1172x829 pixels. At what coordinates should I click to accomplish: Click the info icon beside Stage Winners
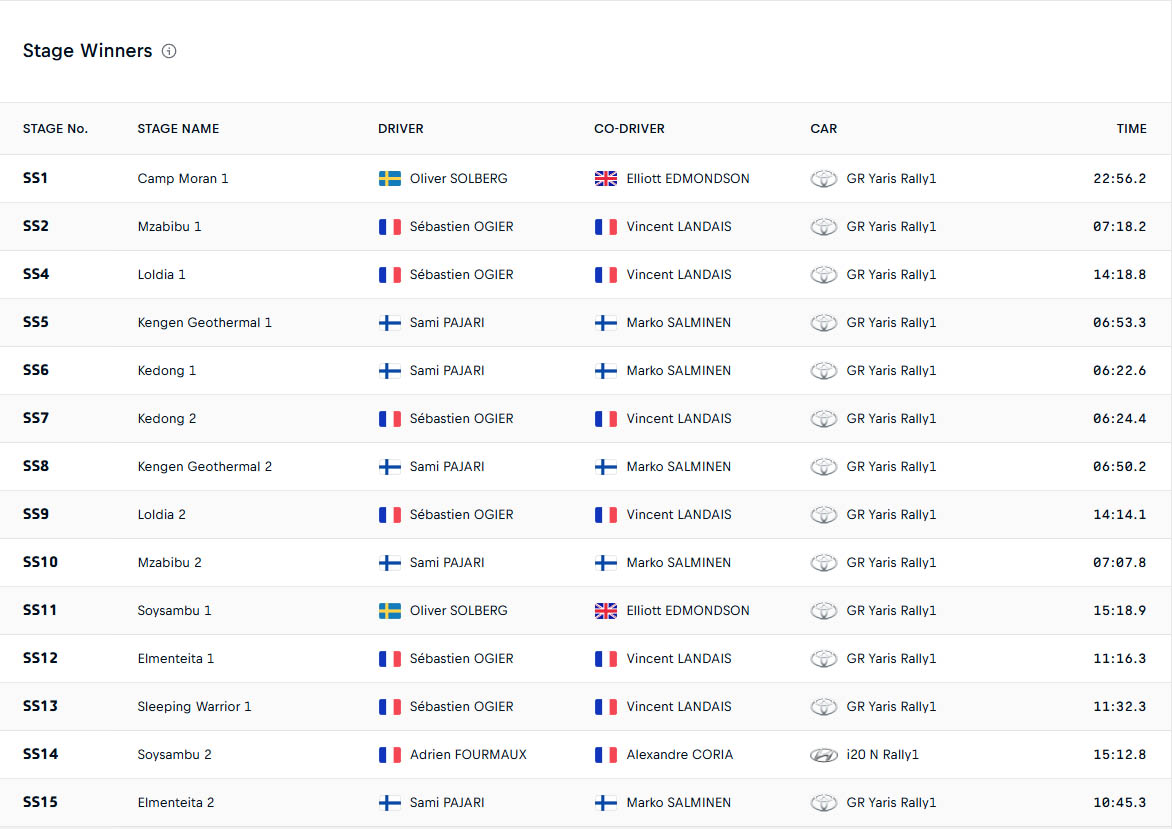pos(169,51)
